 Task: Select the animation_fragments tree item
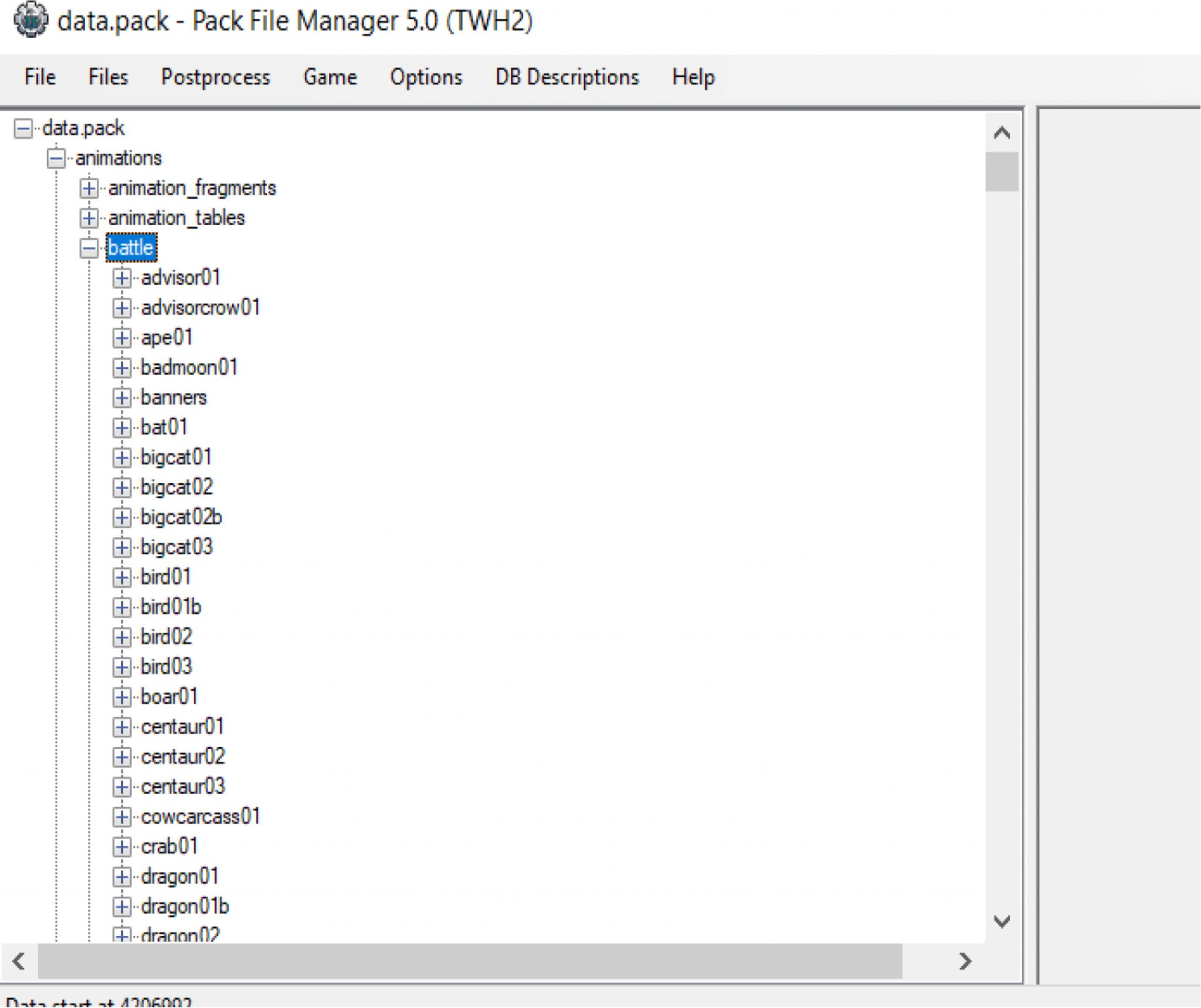pyautogui.click(x=192, y=188)
